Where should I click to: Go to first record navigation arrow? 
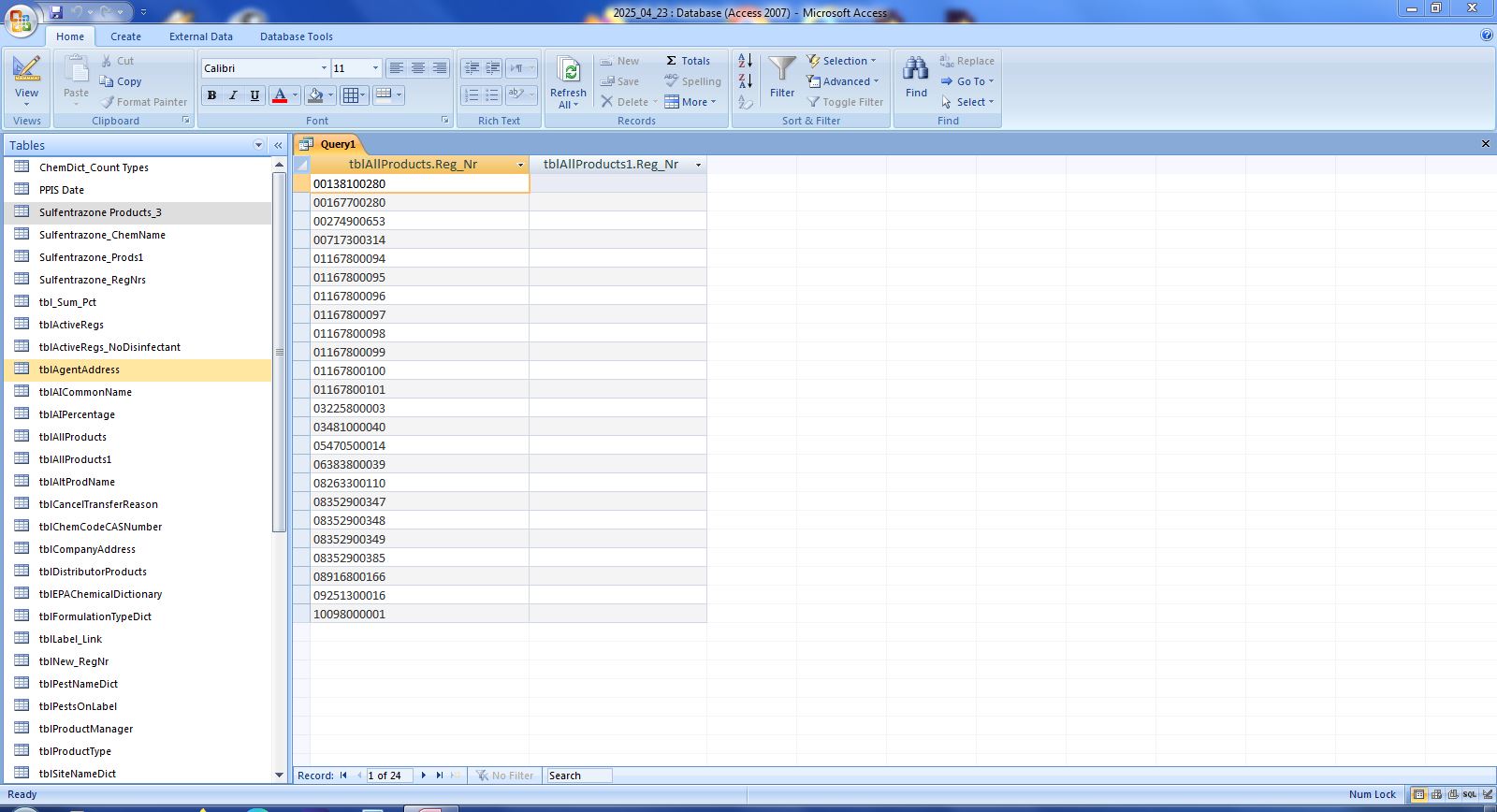coord(343,776)
